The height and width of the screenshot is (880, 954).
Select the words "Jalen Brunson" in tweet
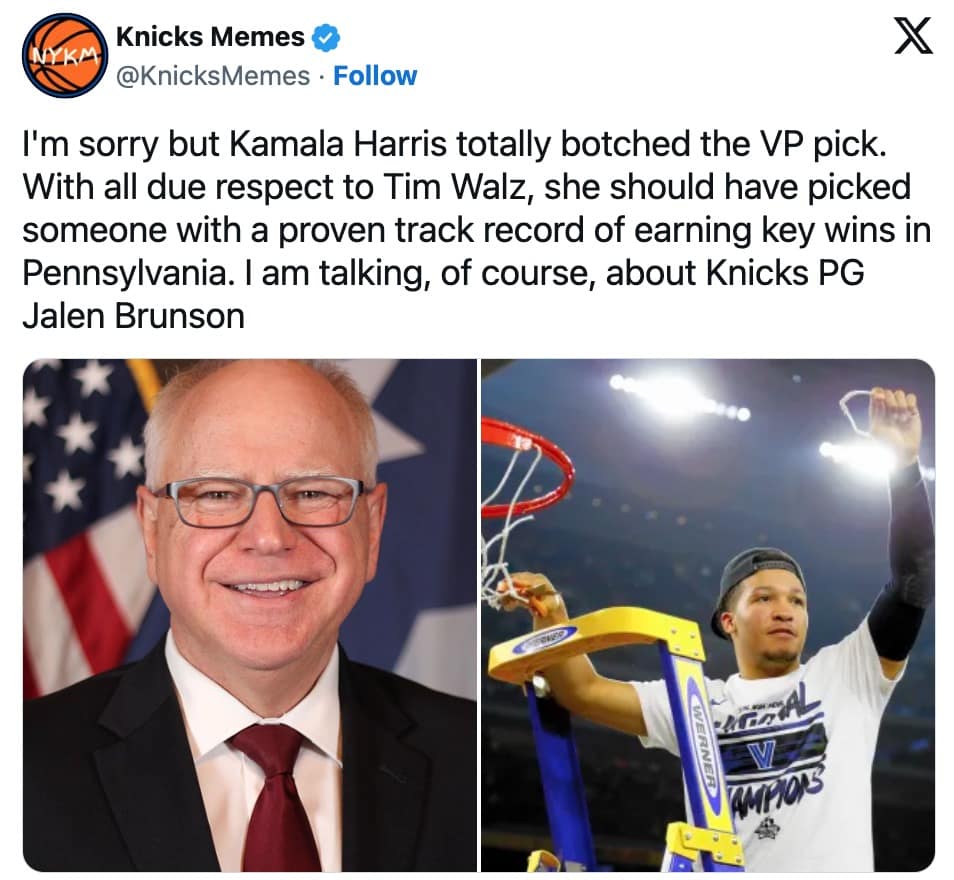pos(133,316)
